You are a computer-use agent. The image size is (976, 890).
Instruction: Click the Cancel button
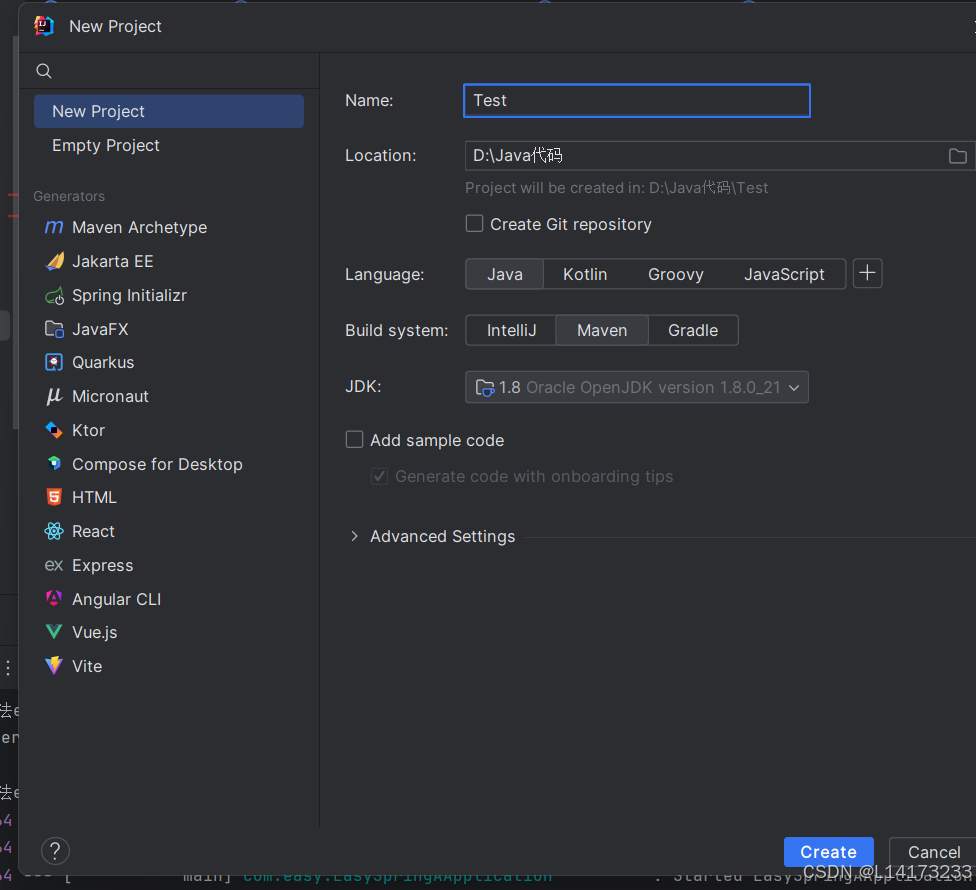point(934,851)
